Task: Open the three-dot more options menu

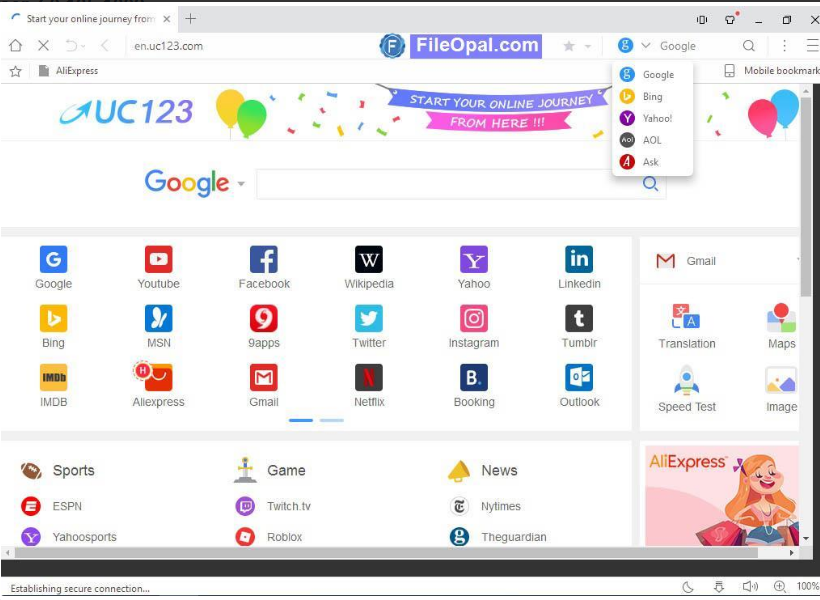Action: point(784,46)
